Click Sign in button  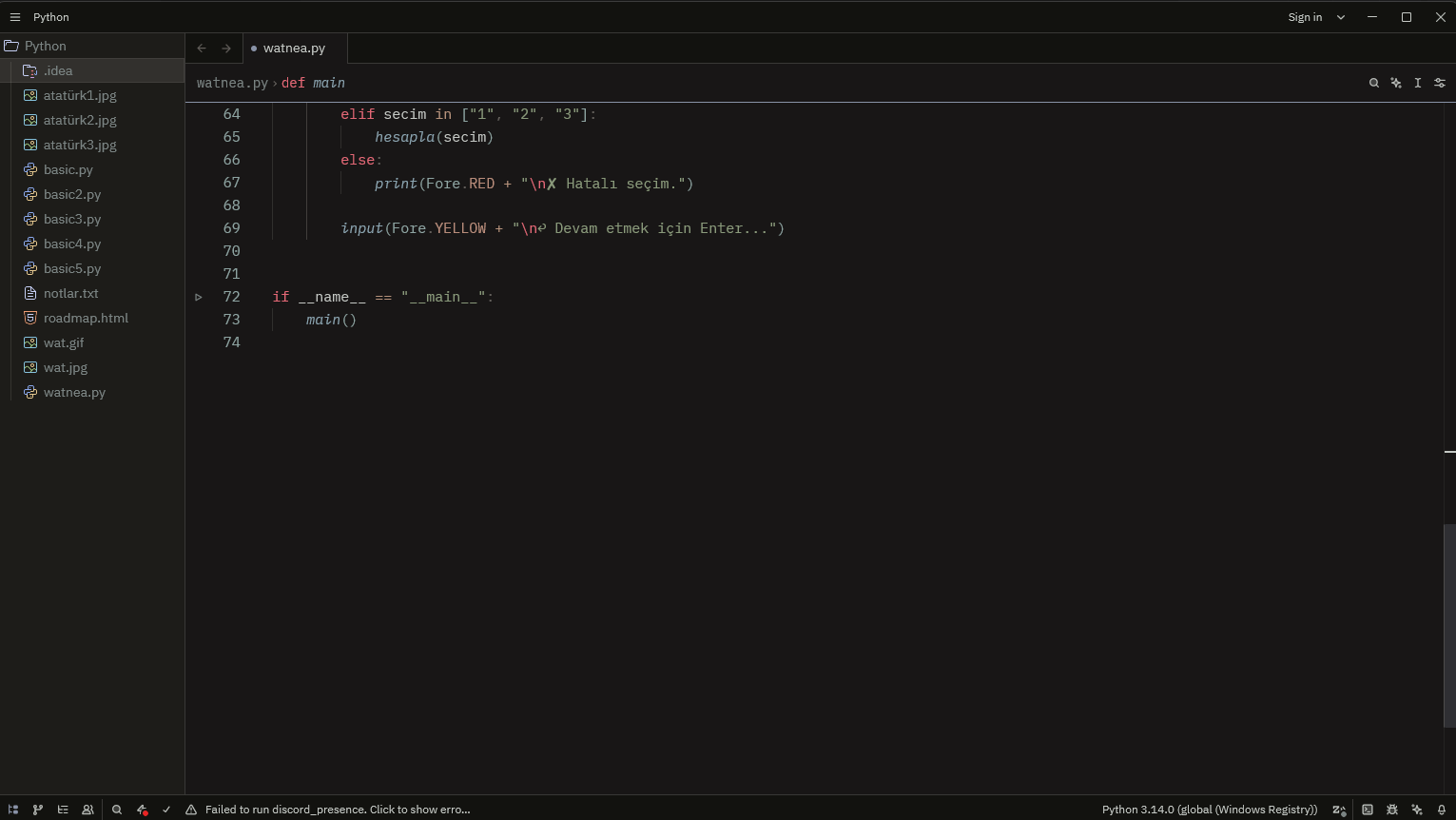[1305, 17]
